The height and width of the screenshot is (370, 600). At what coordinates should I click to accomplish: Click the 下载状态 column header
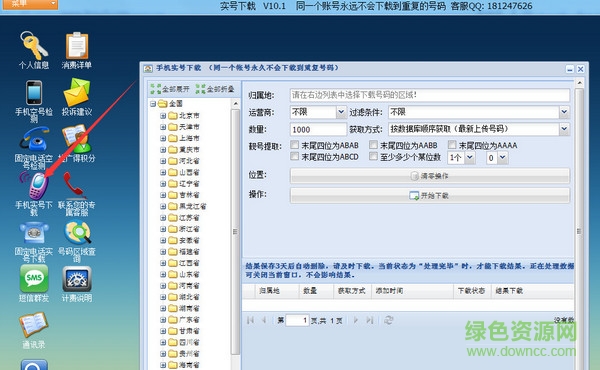click(x=472, y=291)
